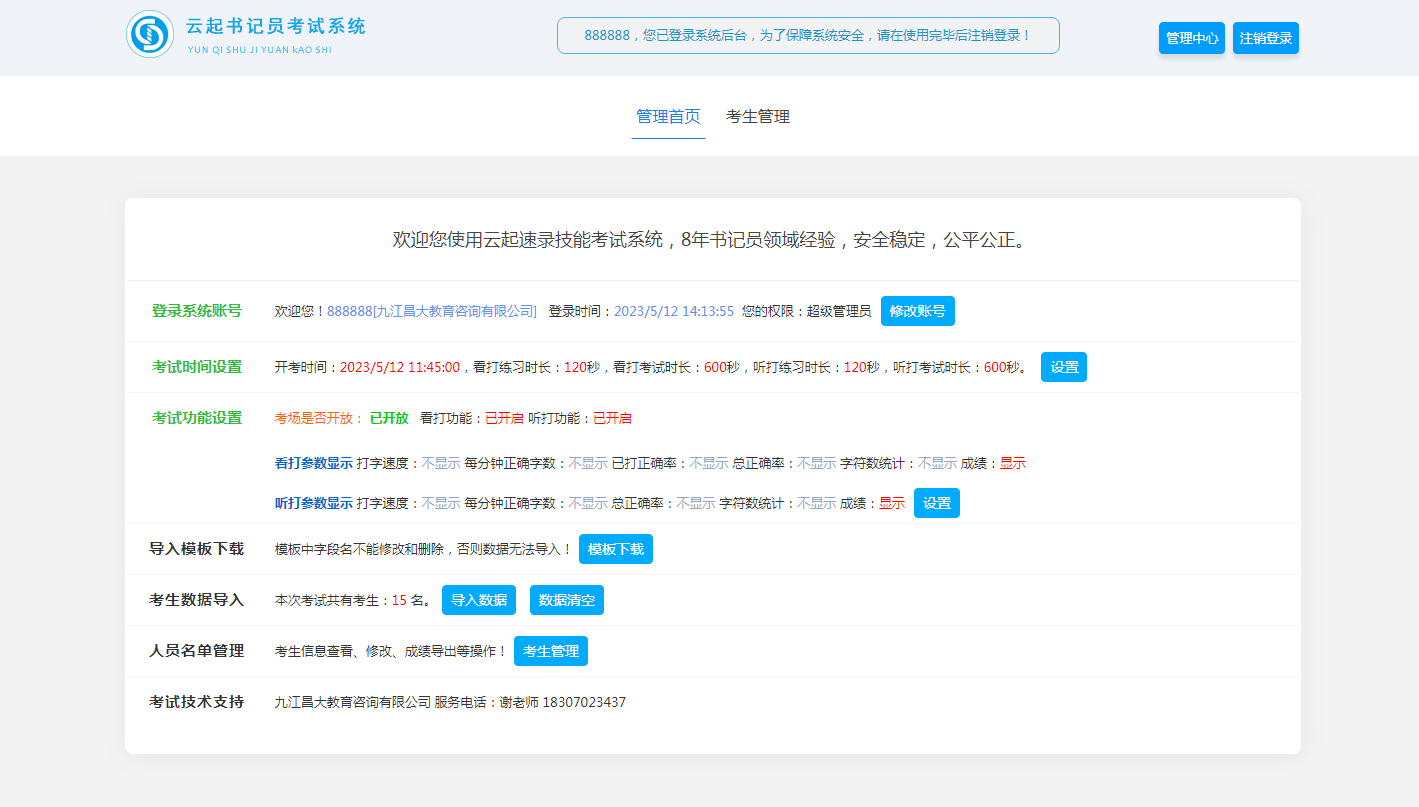Click the 模板下载 button
The width and height of the screenshot is (1419, 807).
click(616, 549)
